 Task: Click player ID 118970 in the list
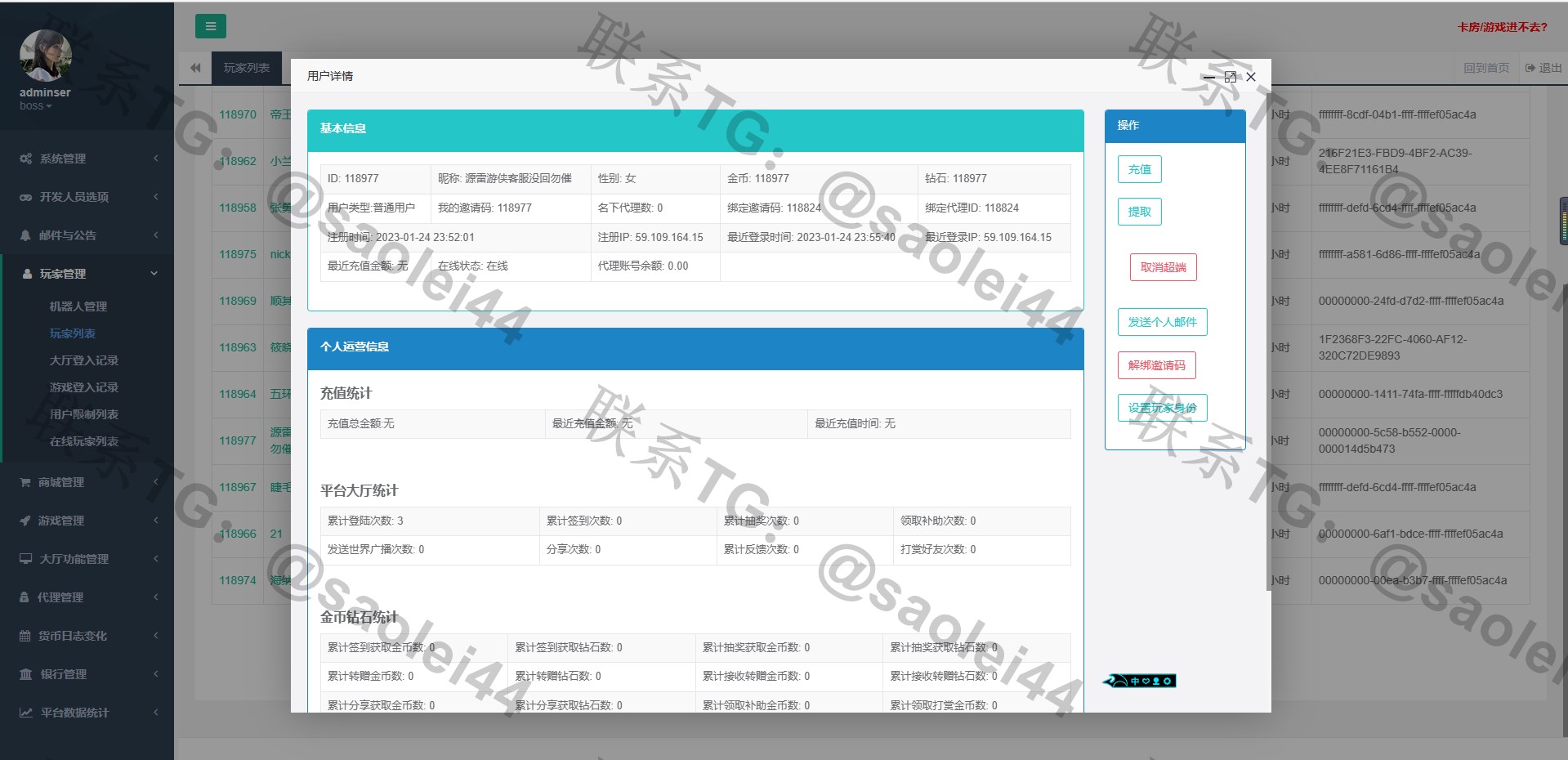click(238, 114)
